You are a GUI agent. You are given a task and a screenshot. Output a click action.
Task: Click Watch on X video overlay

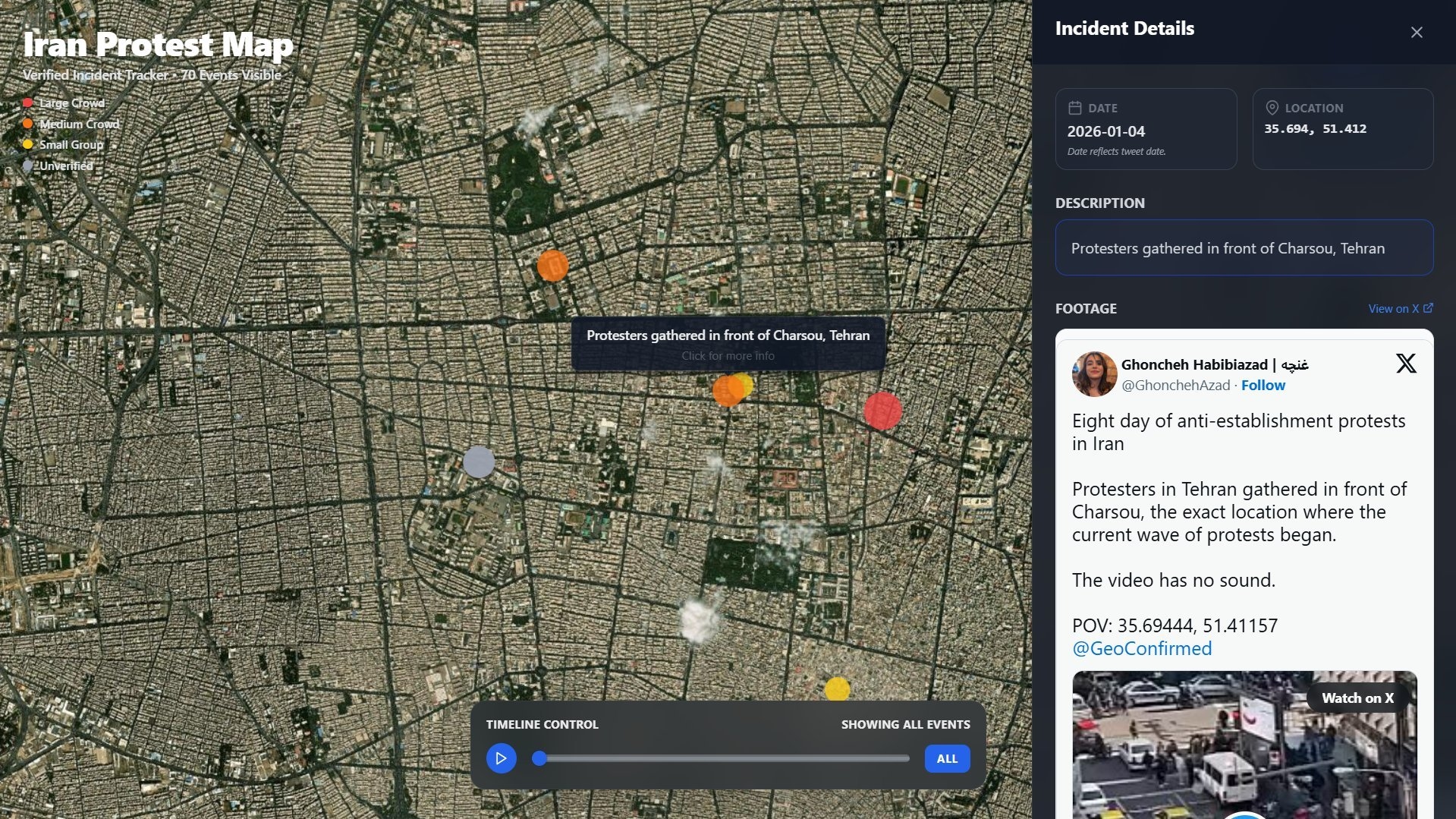tap(1357, 698)
